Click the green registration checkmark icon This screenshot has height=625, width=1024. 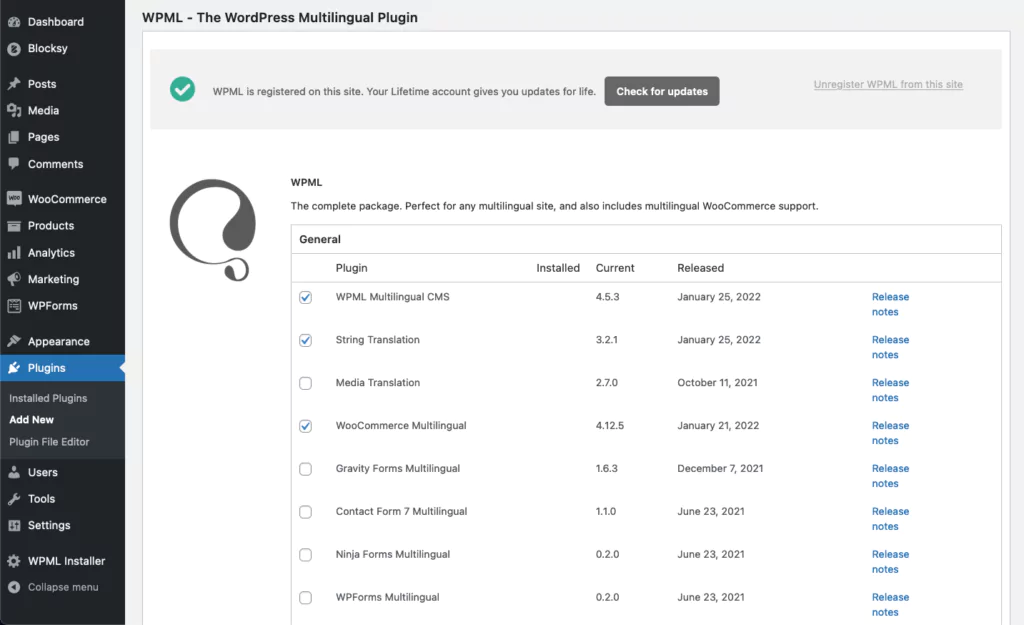pos(182,89)
